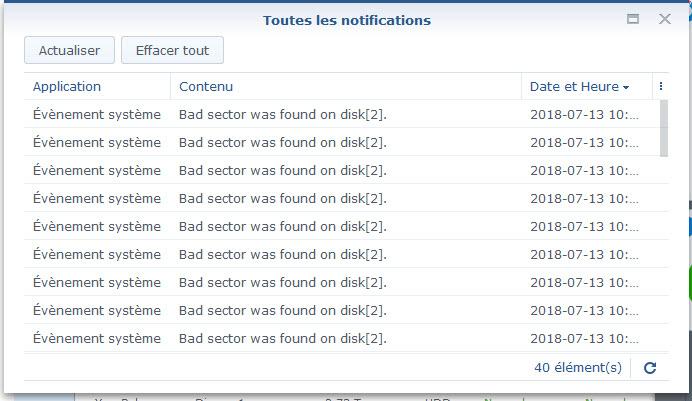Image resolution: width=692 pixels, height=401 pixels.
Task: Maximize the notifications window
Action: 633,19
